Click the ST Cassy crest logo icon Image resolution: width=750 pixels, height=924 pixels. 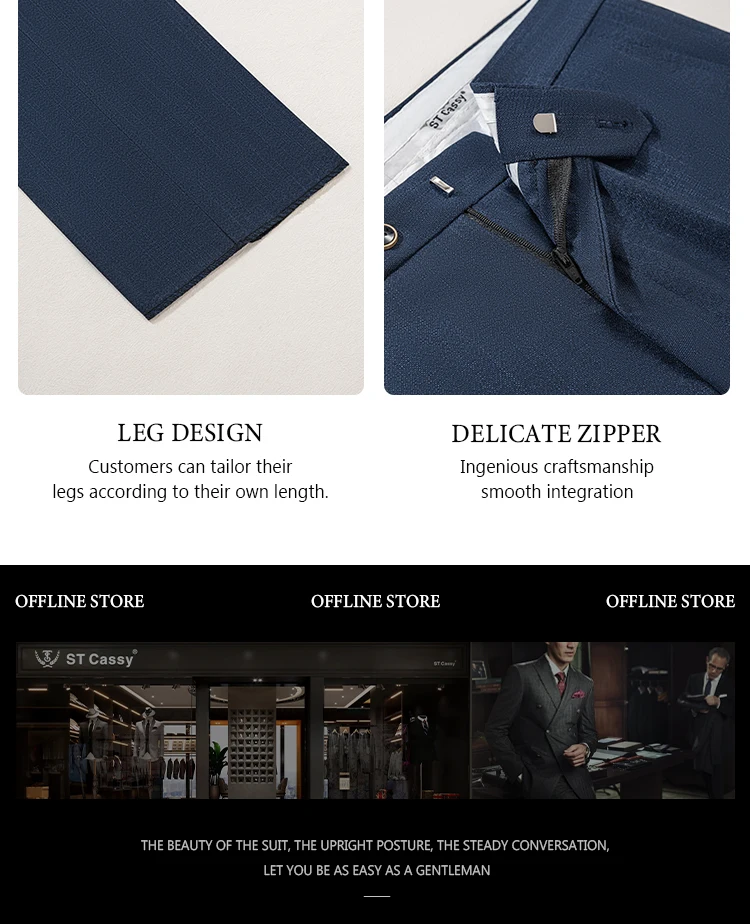coord(47,658)
